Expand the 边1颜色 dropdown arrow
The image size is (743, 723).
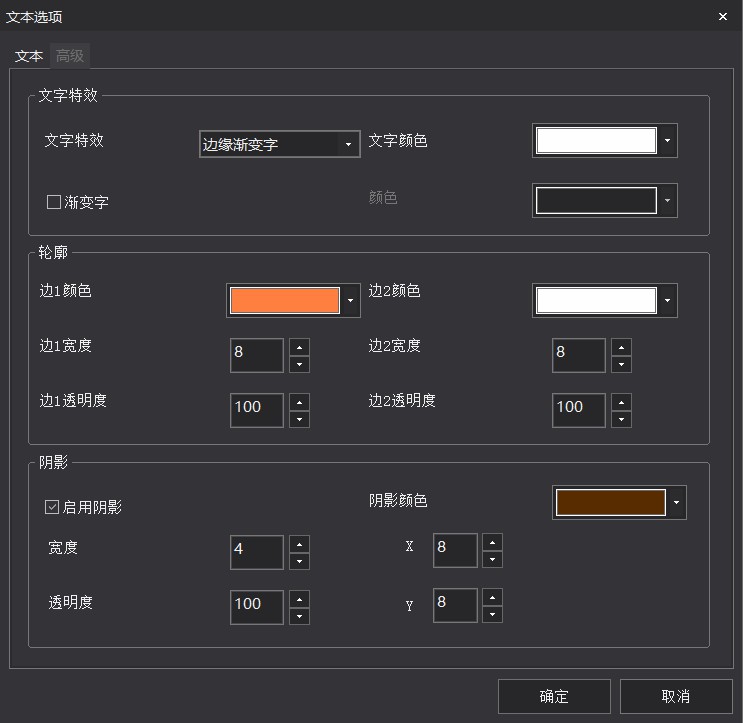pos(350,300)
